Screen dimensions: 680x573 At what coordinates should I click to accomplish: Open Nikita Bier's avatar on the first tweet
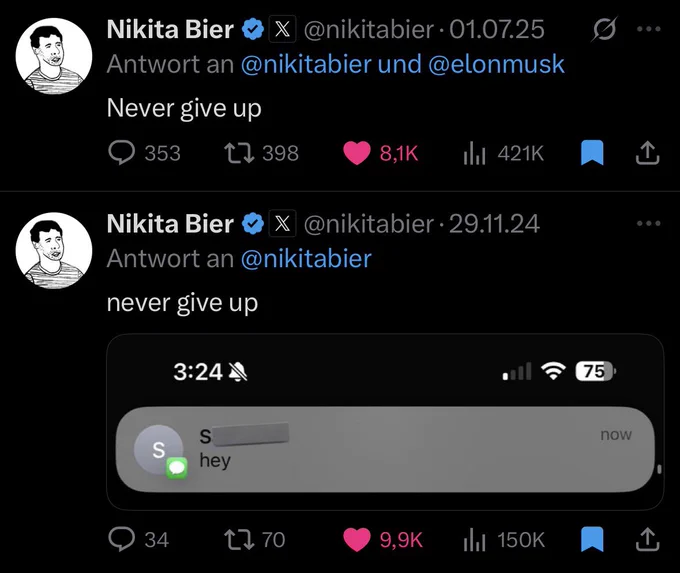(54, 56)
